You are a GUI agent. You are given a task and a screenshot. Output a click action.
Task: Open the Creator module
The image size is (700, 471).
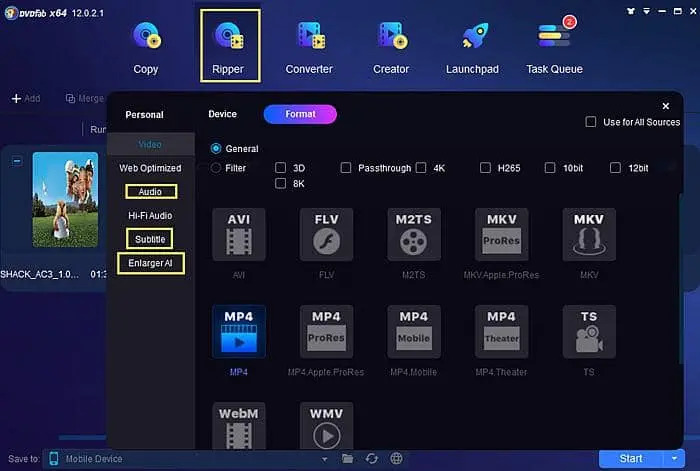pos(391,47)
